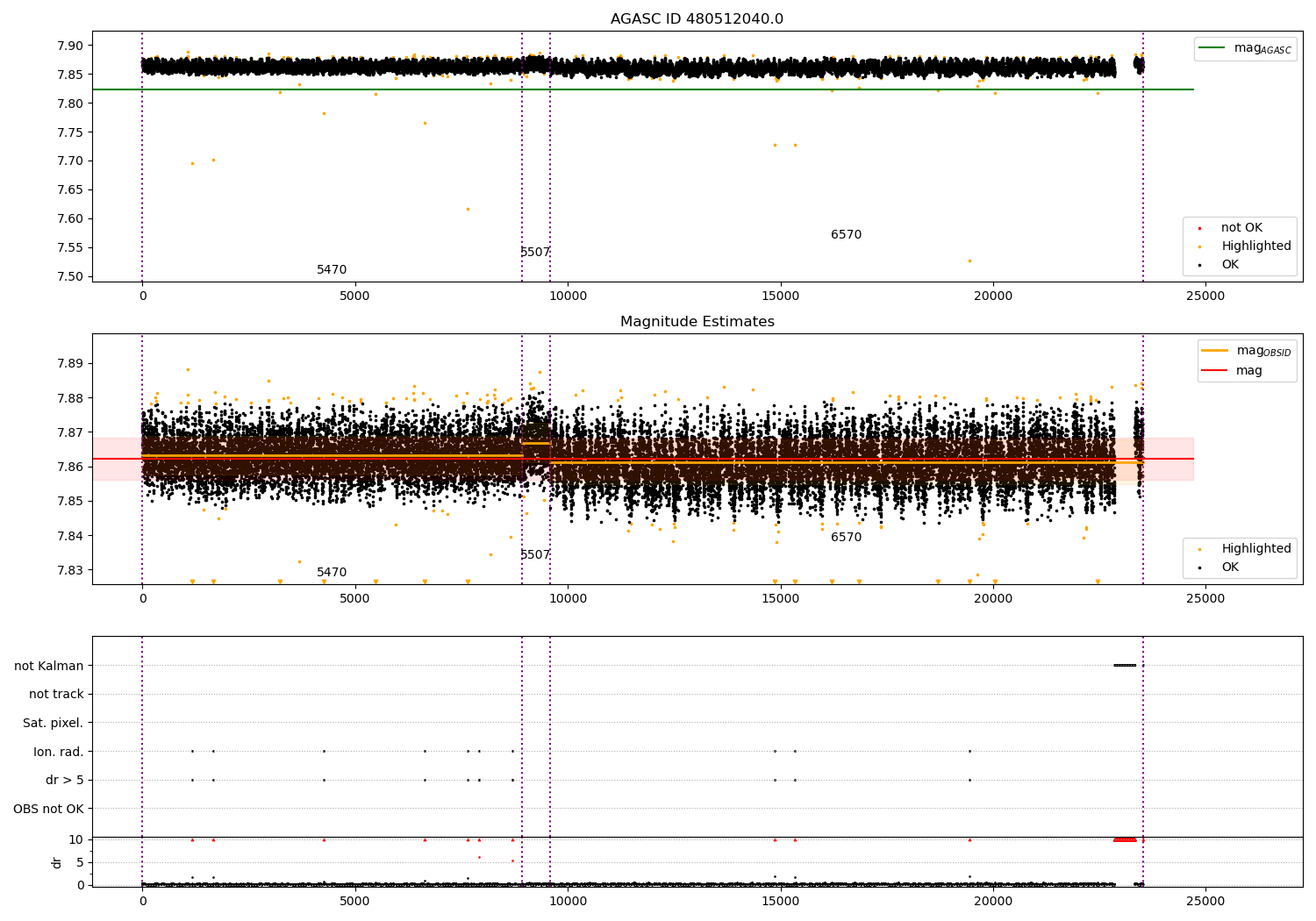
Task: Click the "6570" label in Magnitude Estimates panel
Action: click(847, 538)
